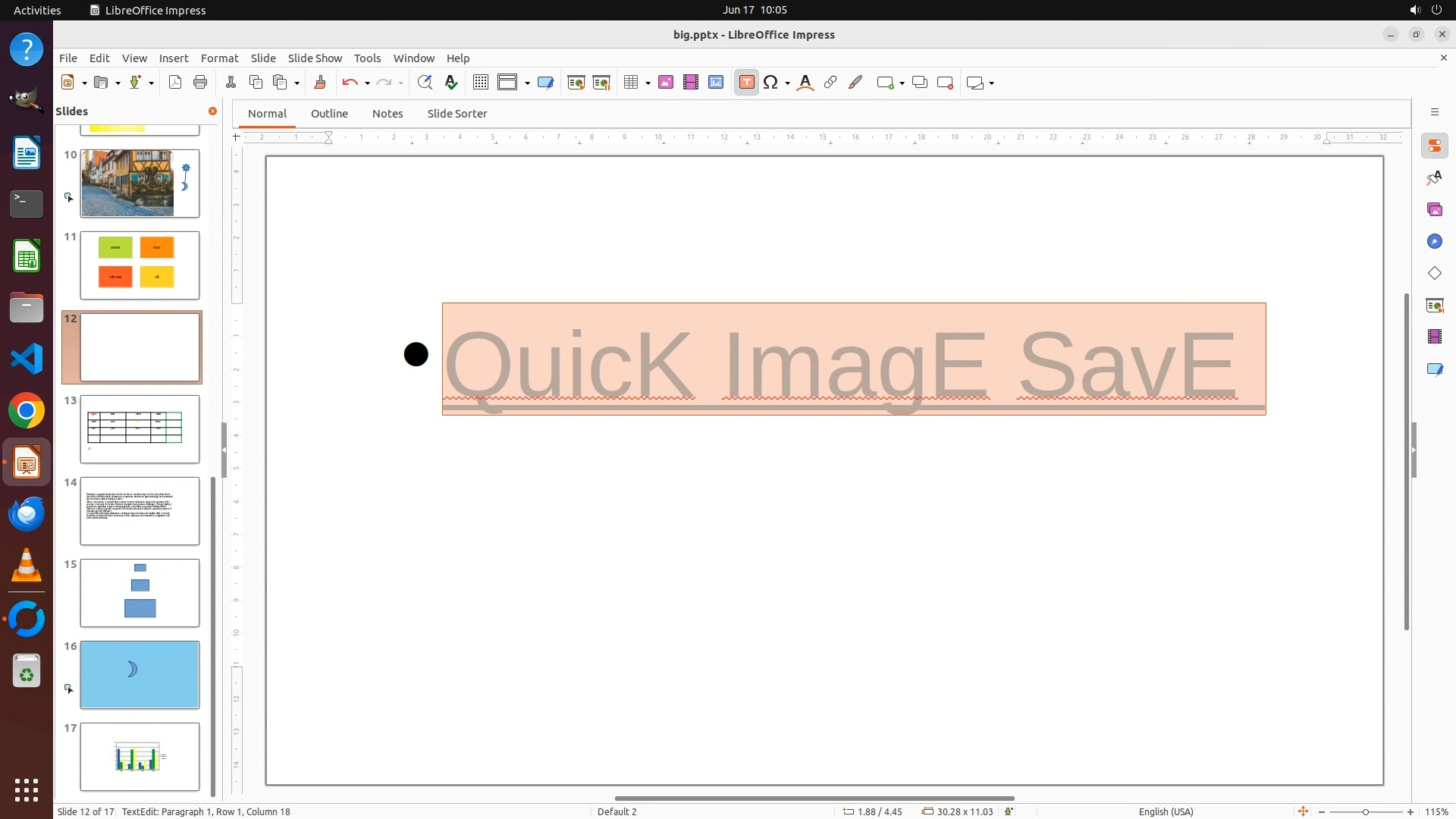Toggle the Display Grid button
1456x819 pixels.
coord(480,83)
